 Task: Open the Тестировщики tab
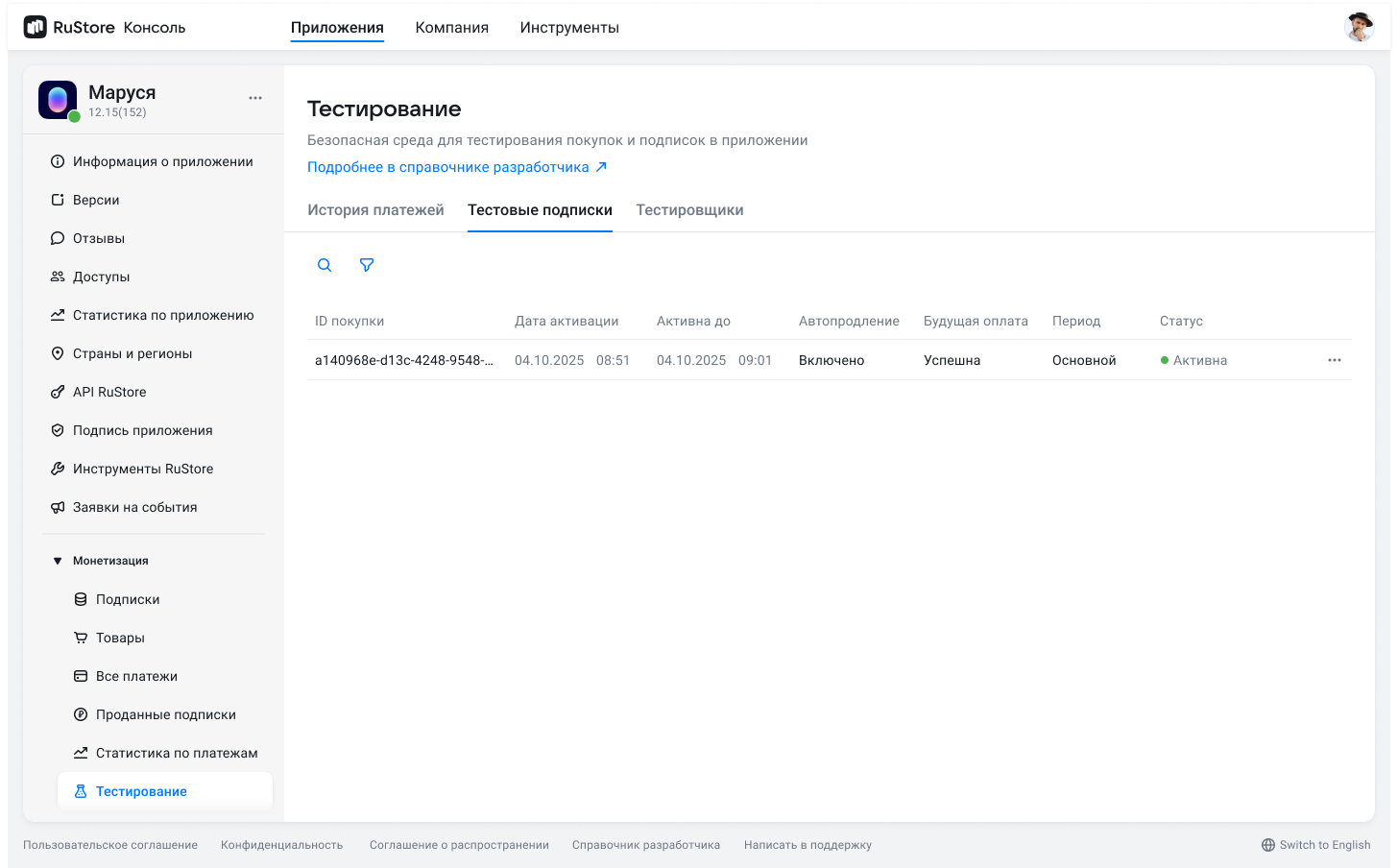tap(689, 209)
